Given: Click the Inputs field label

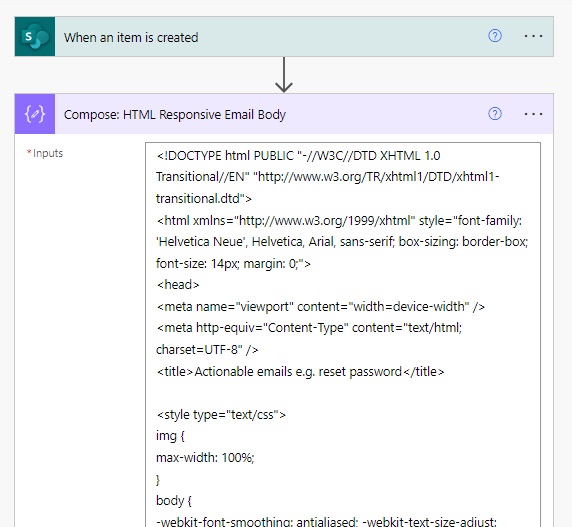Looking at the screenshot, I should pyautogui.click(x=47, y=153).
